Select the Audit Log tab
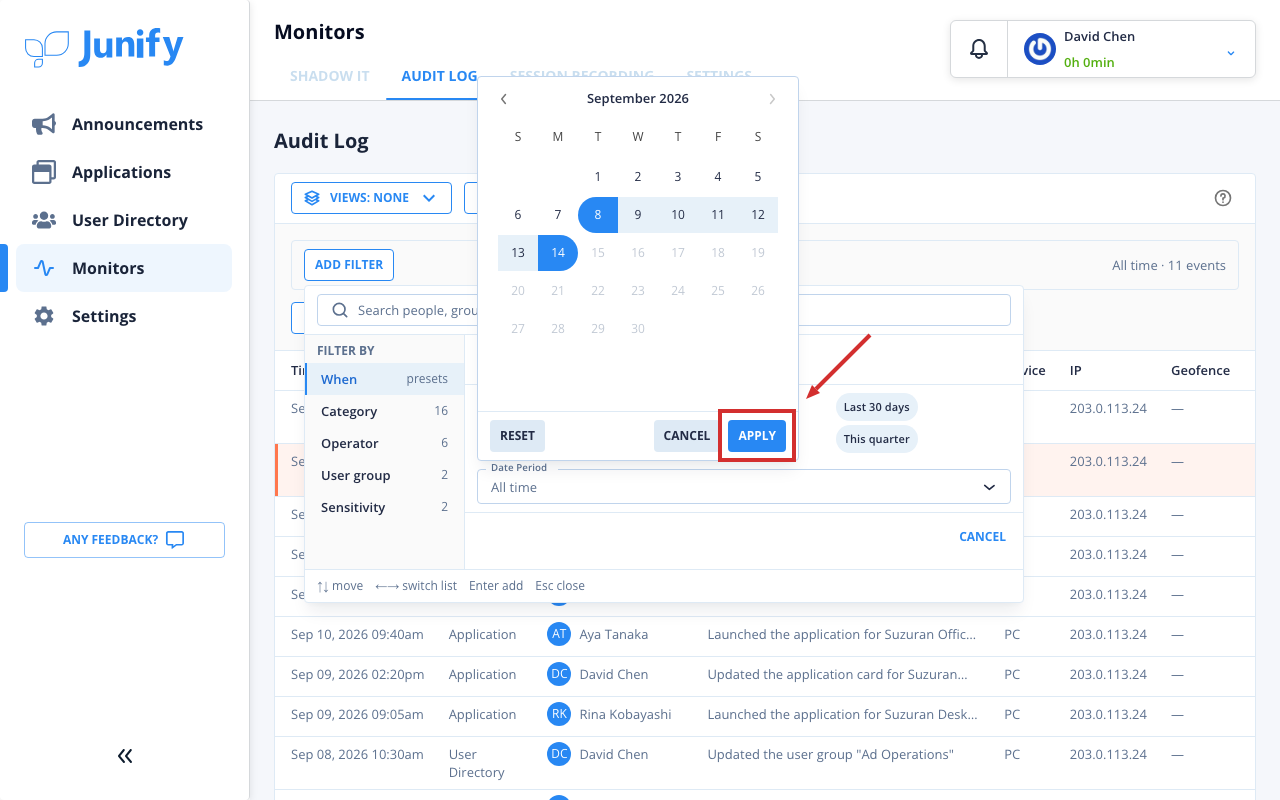 click(439, 76)
